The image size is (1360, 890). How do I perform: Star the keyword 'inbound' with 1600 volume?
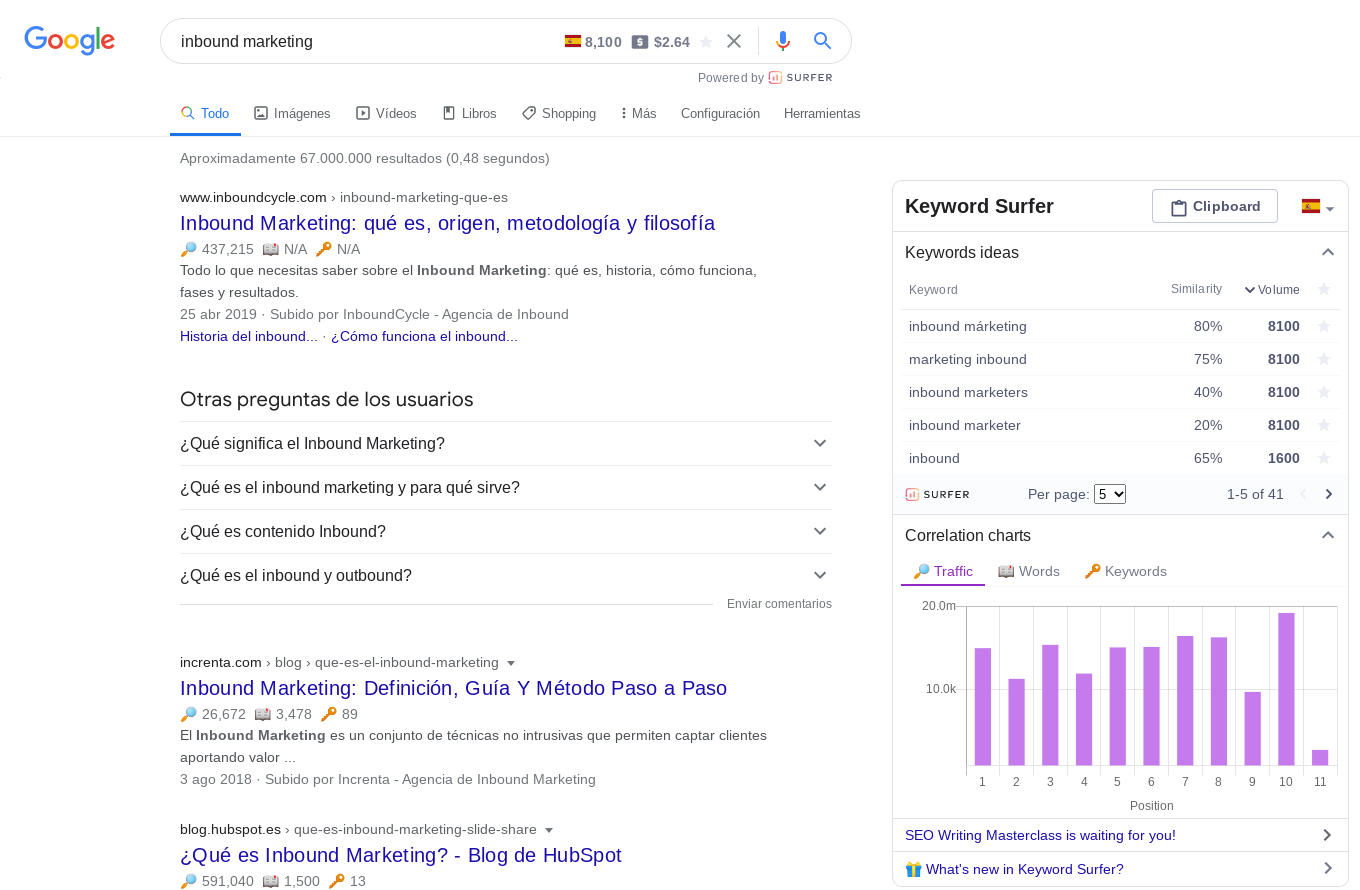click(1324, 458)
